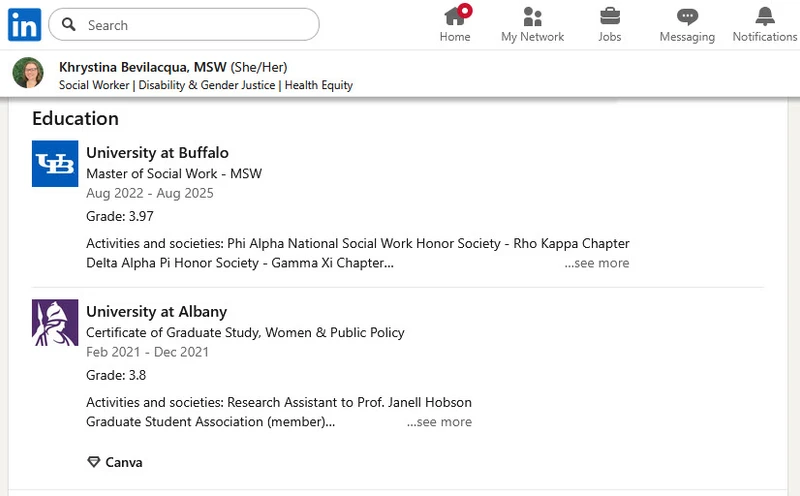Open the Jobs briefcase icon

point(610,16)
